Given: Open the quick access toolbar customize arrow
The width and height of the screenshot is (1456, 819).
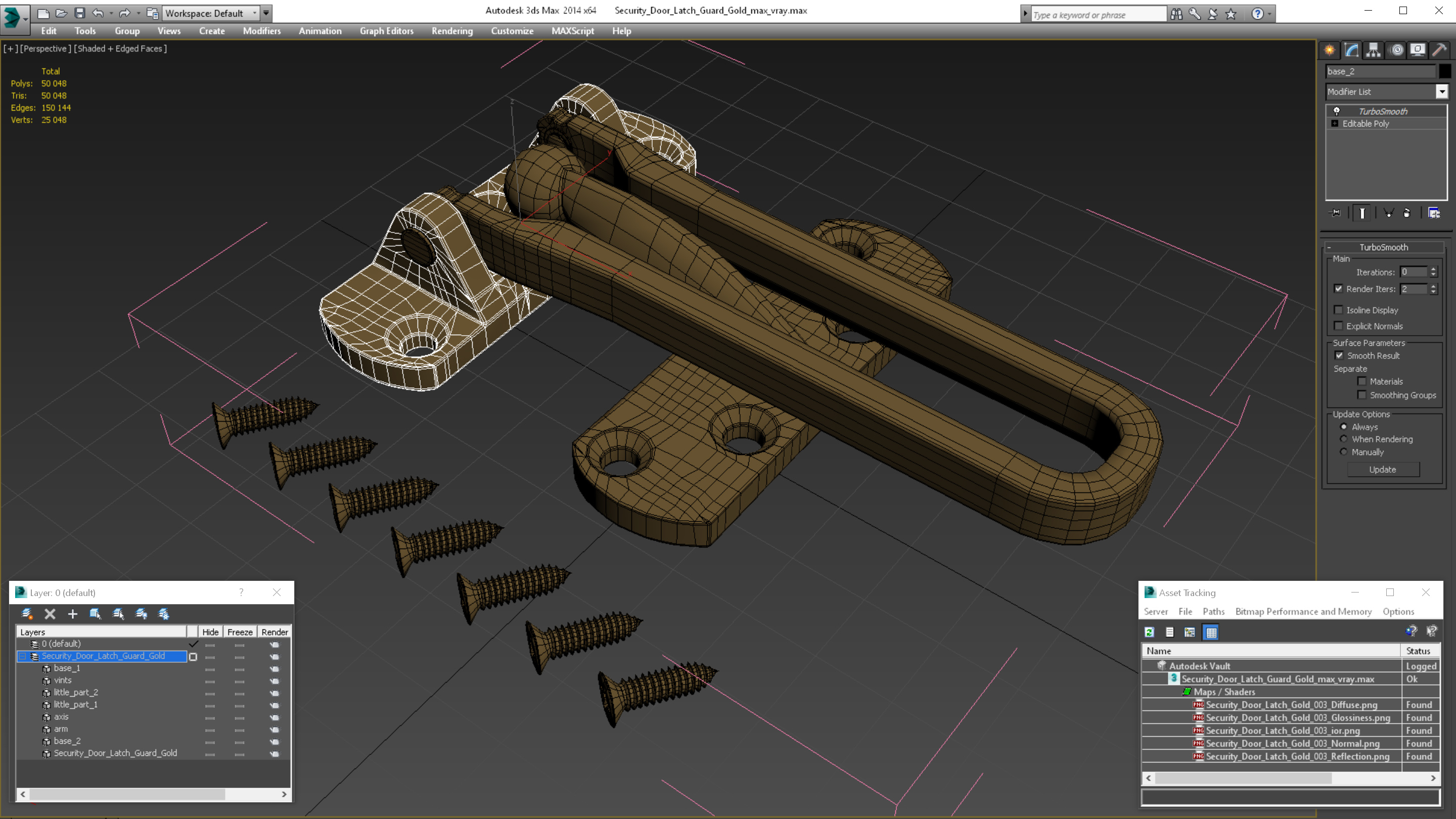Looking at the screenshot, I should click(266, 13).
